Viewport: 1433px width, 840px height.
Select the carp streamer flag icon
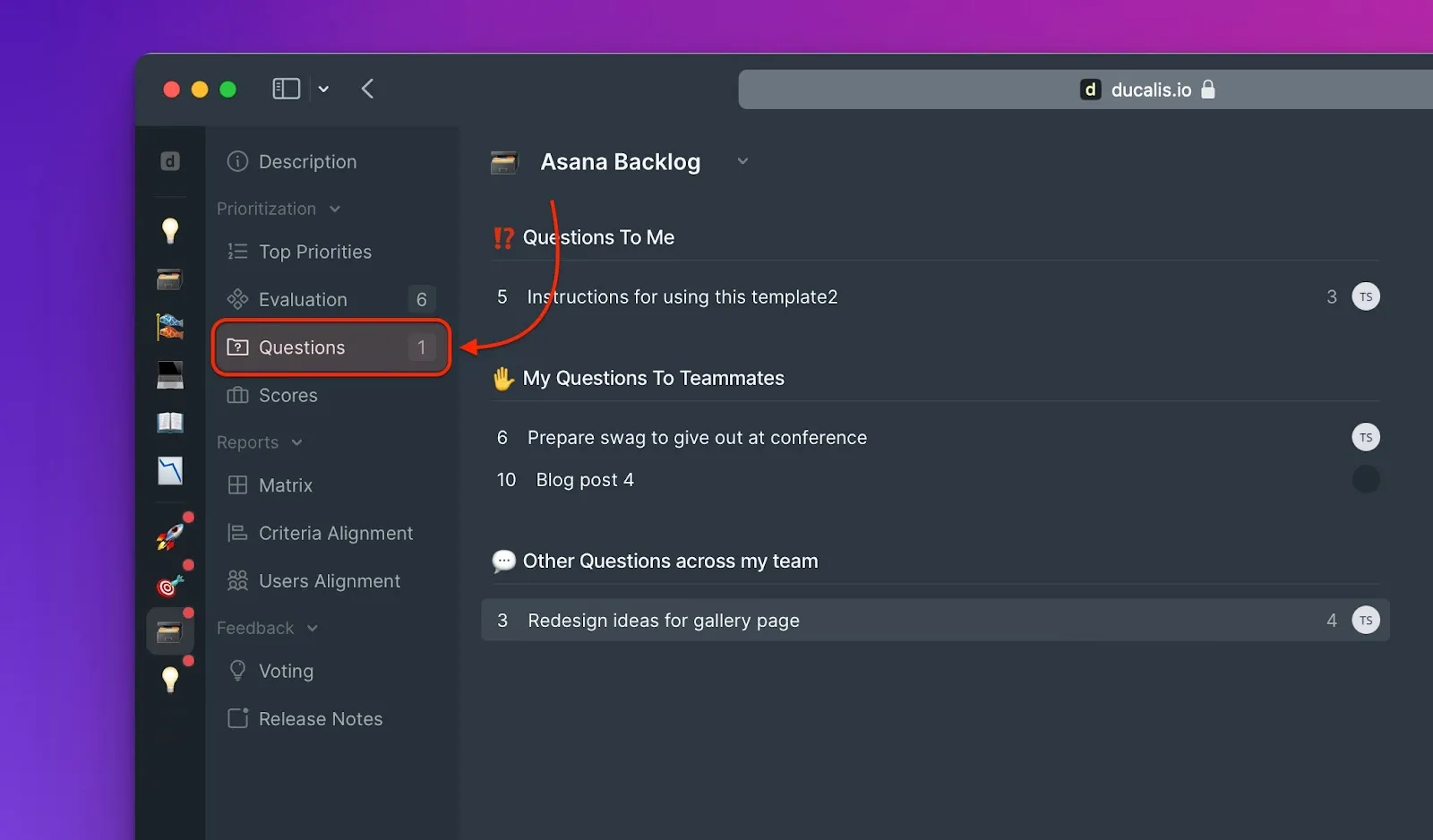pos(169,327)
